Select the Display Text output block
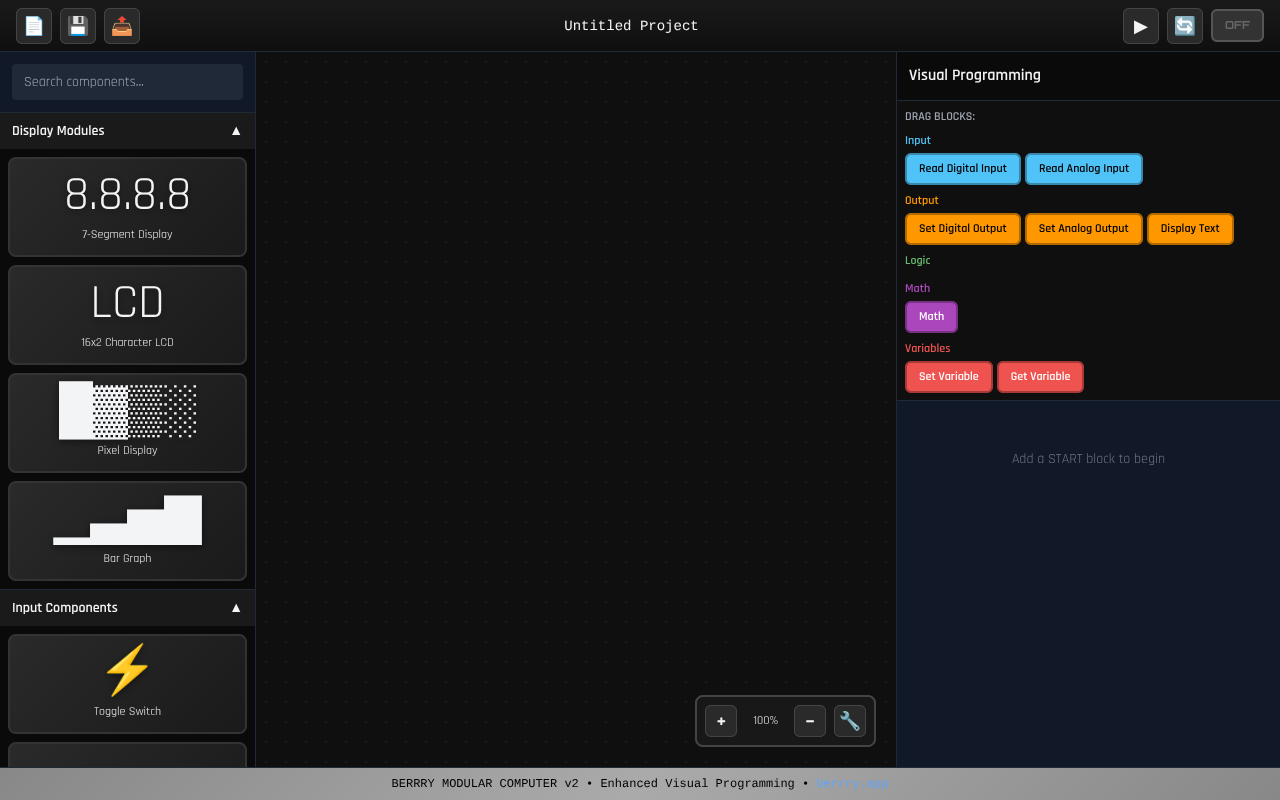Screen dimensions: 1280x800 1190,228
